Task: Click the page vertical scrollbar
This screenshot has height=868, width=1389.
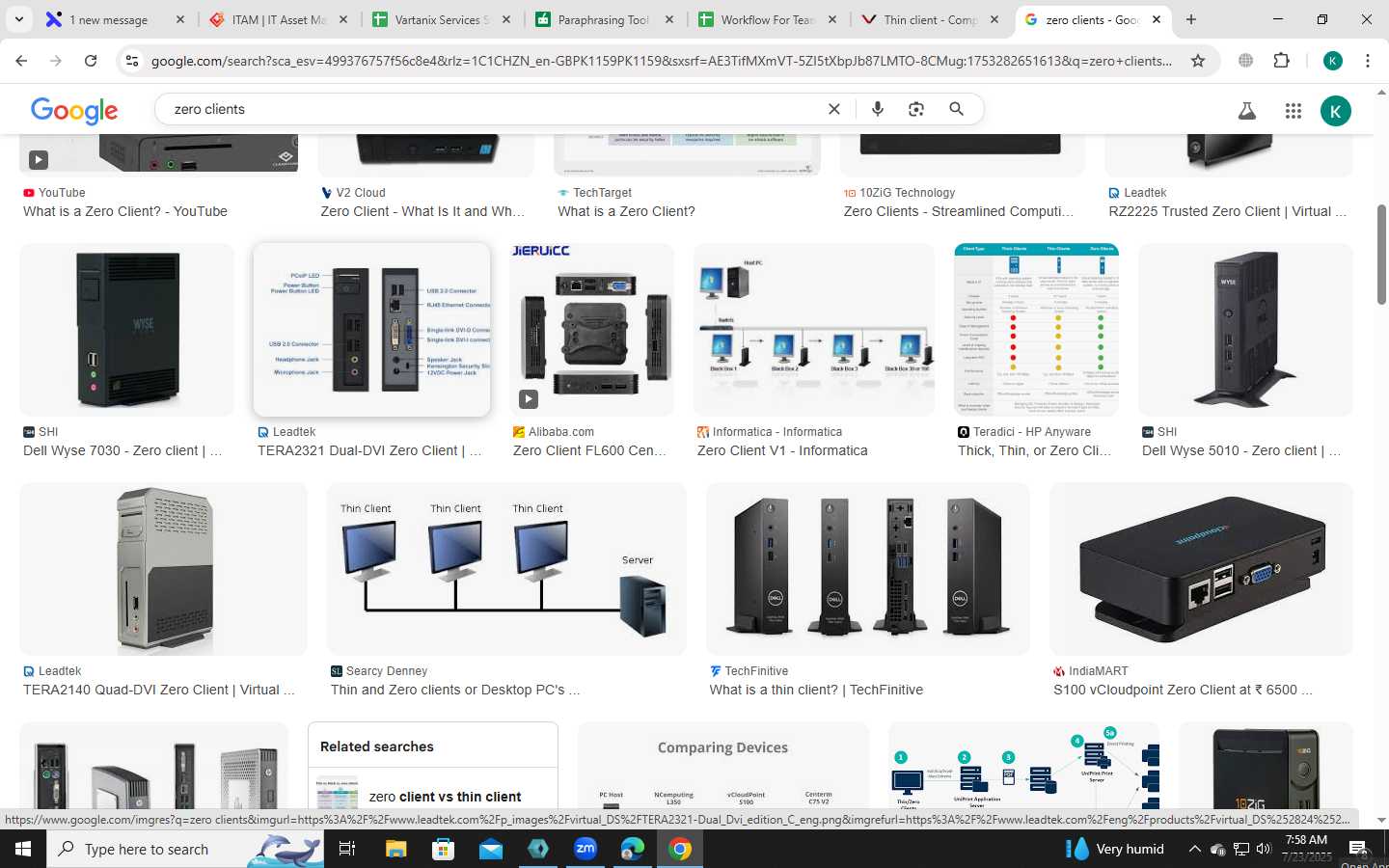Action: point(1381,254)
